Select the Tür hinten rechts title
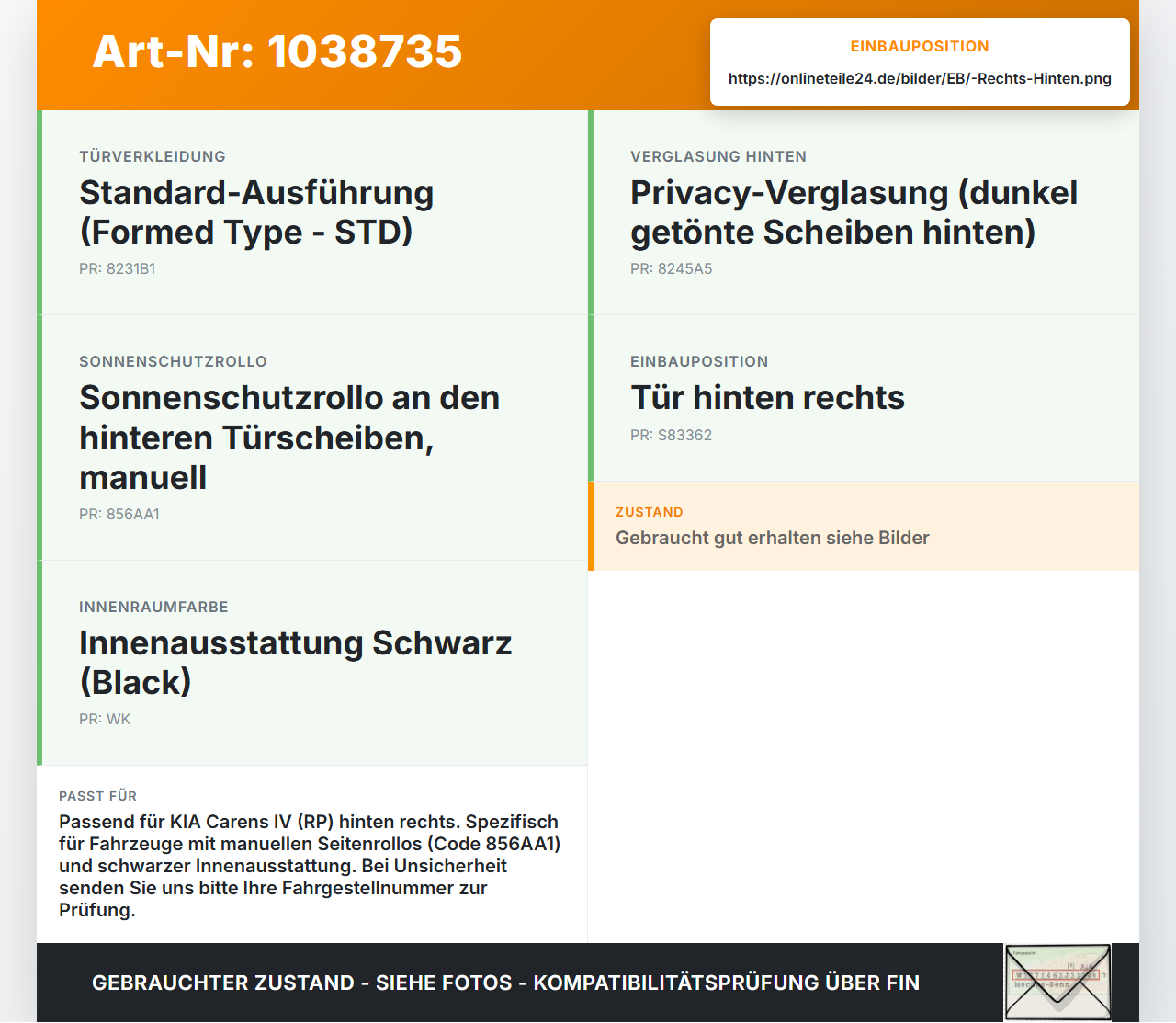 (x=767, y=397)
